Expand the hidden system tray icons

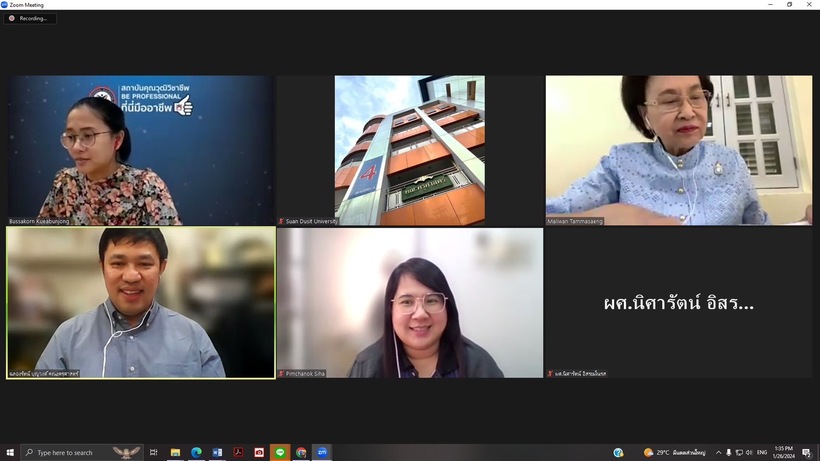pos(718,453)
